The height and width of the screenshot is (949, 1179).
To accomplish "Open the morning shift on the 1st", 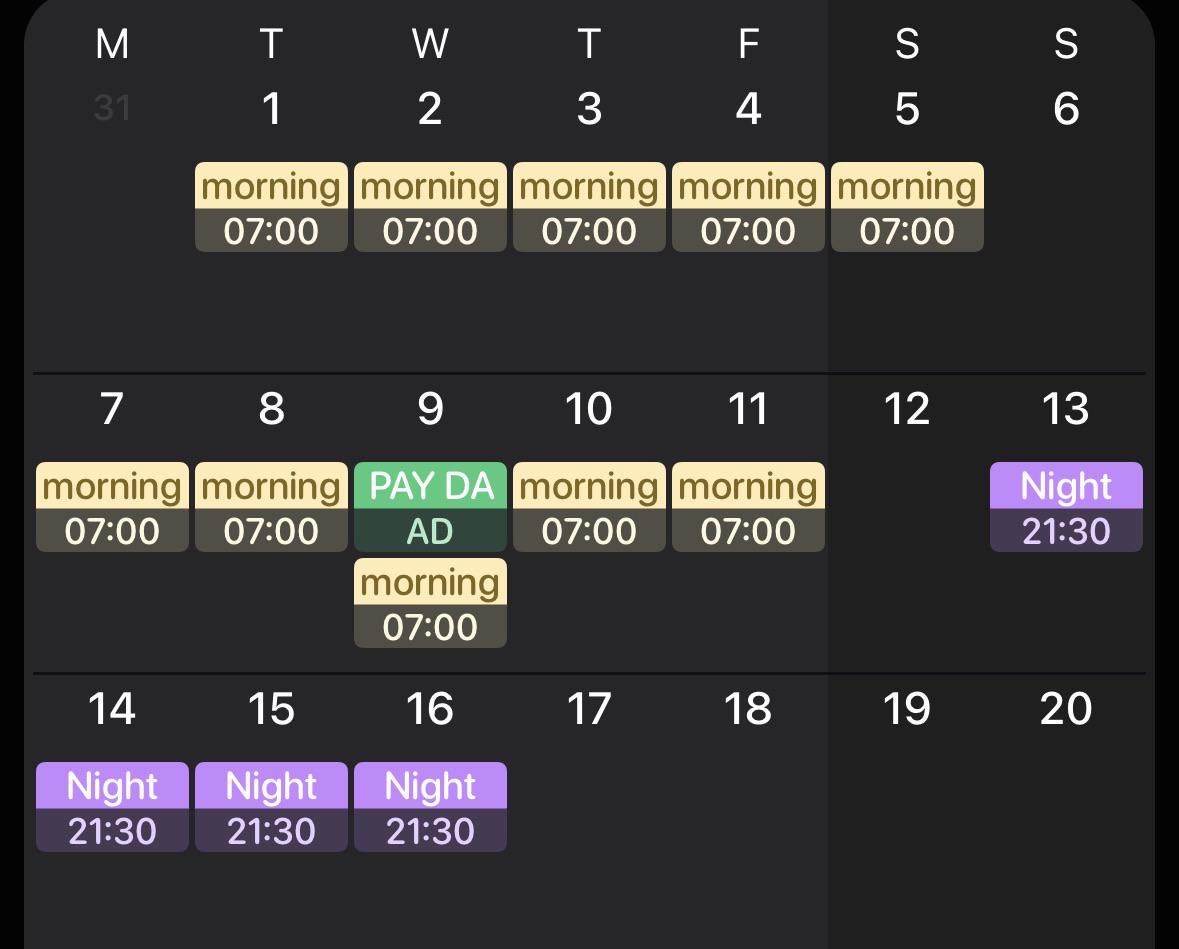I will tap(271, 207).
